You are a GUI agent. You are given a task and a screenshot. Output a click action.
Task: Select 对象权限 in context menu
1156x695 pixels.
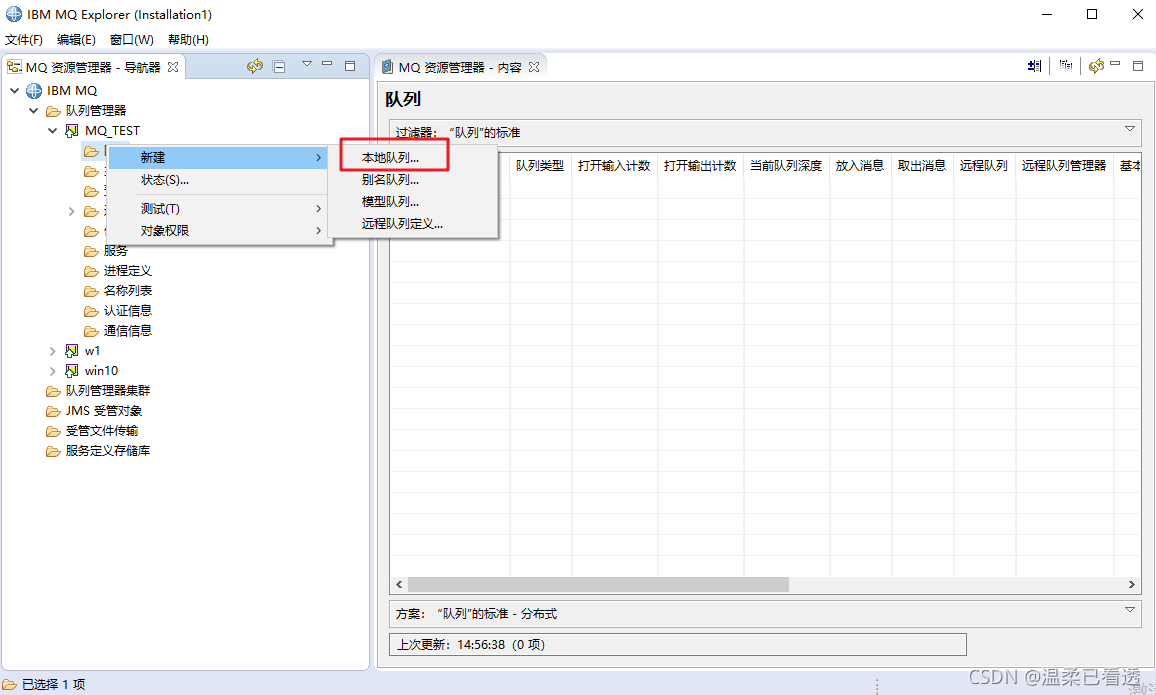click(218, 231)
